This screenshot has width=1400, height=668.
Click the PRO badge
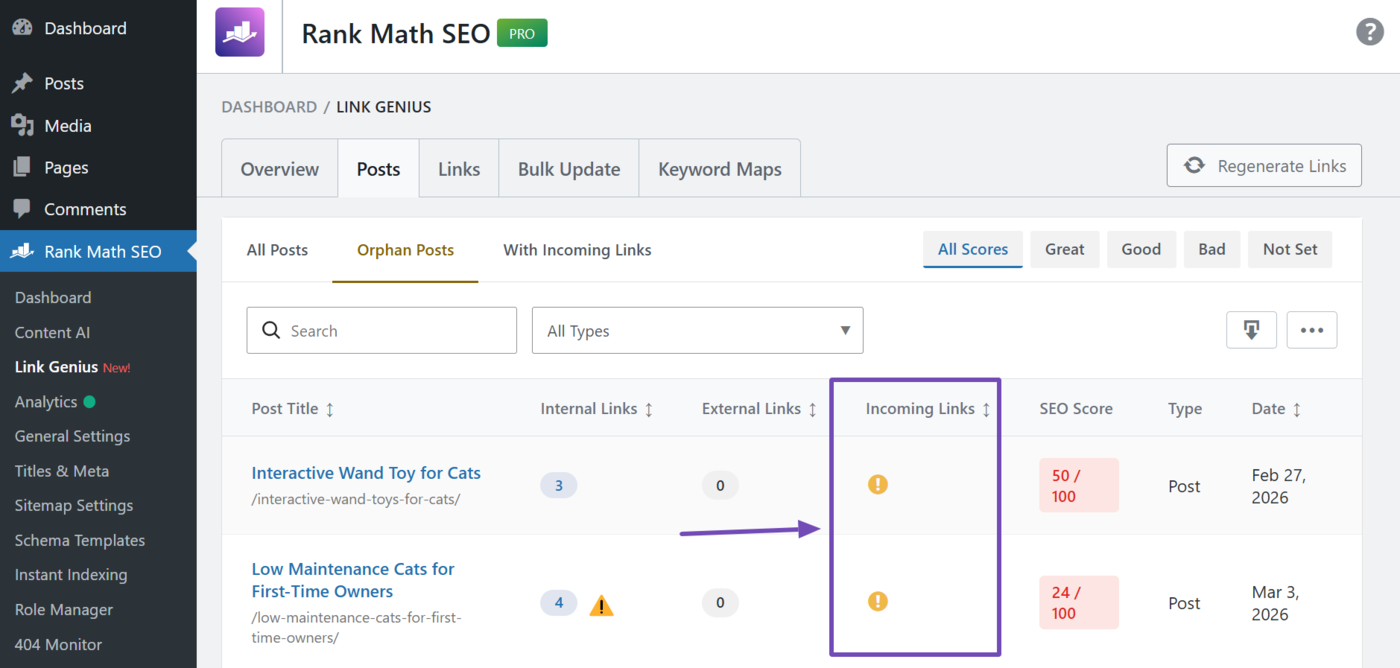(x=522, y=33)
